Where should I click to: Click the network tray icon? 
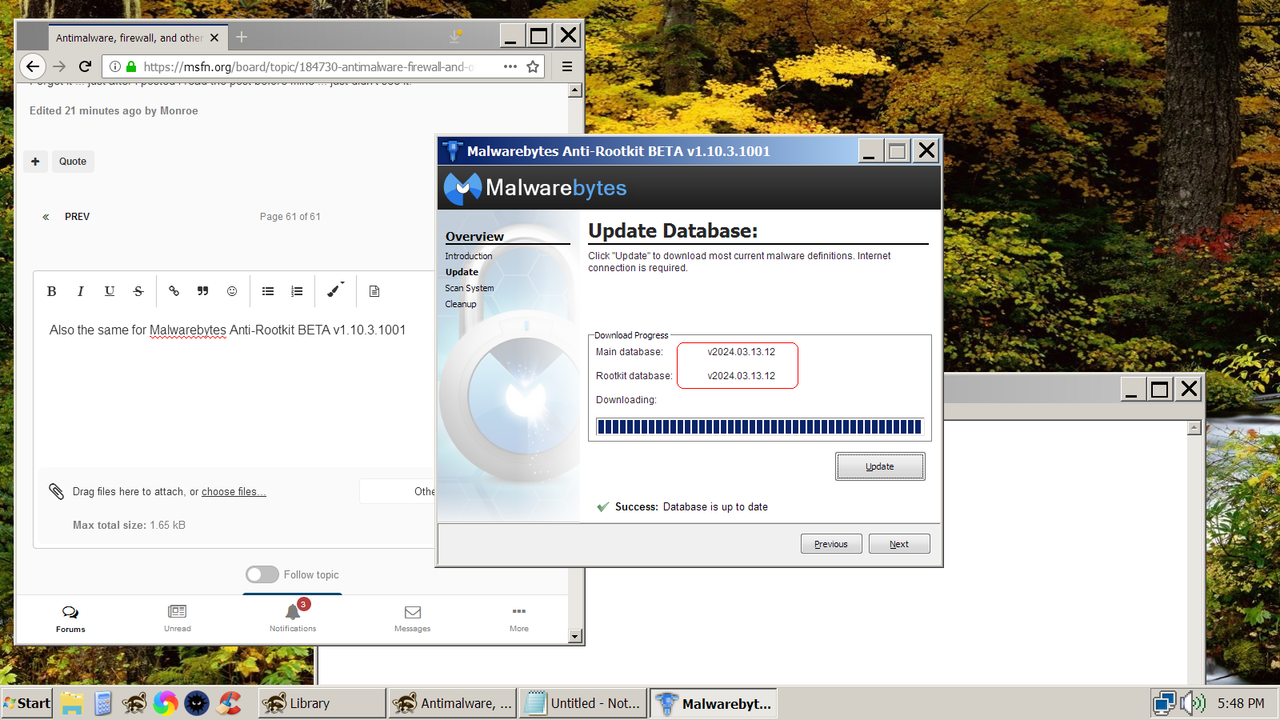coord(1164,703)
